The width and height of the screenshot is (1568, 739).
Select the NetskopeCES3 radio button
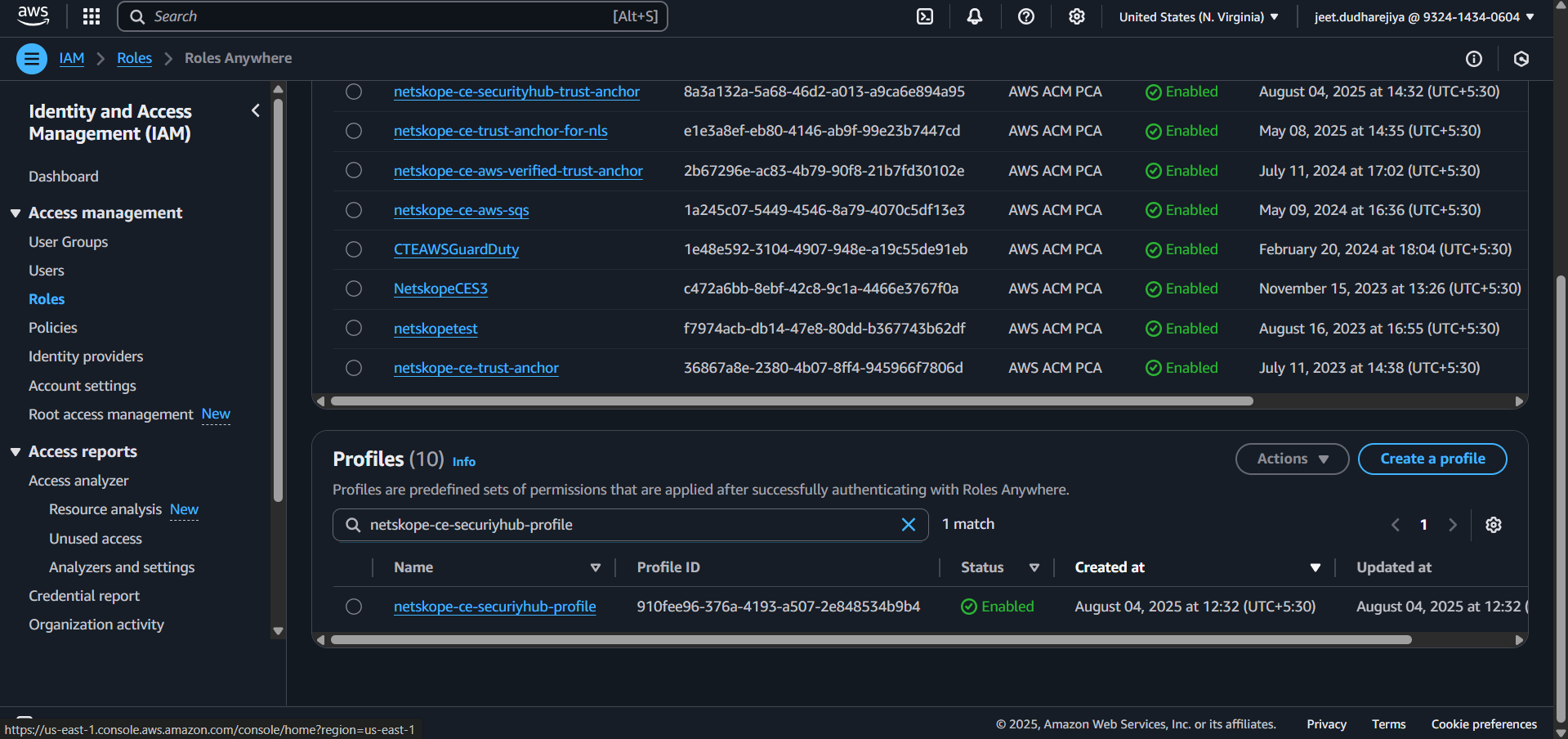[354, 289]
